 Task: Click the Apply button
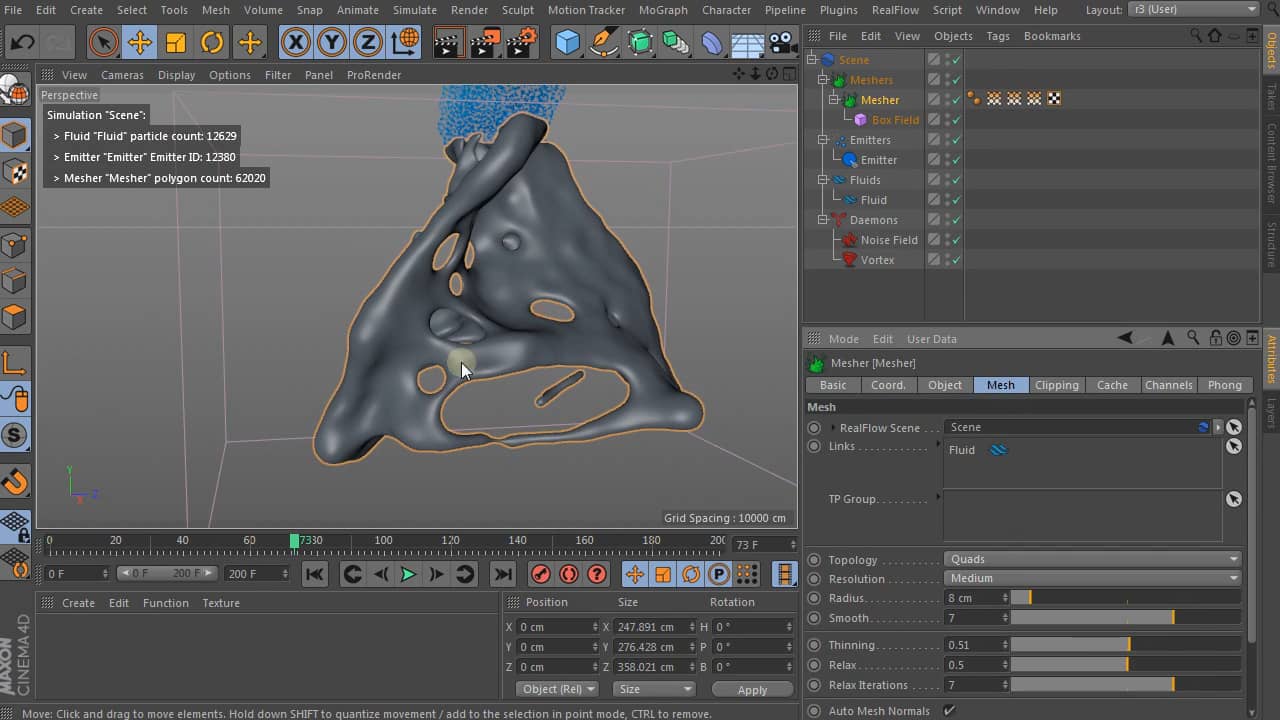[x=752, y=689]
